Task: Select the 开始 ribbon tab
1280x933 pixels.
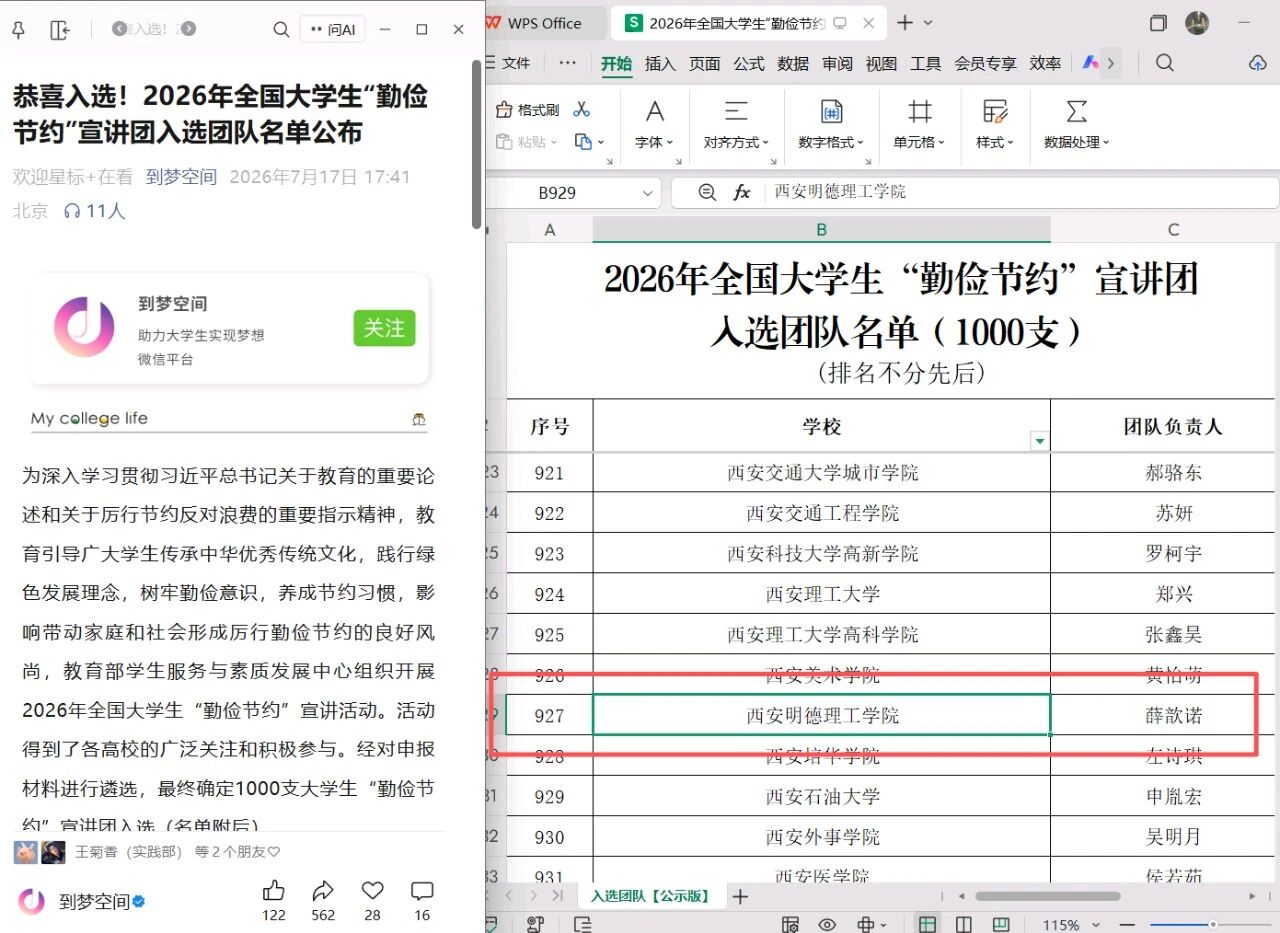Action: (x=616, y=64)
